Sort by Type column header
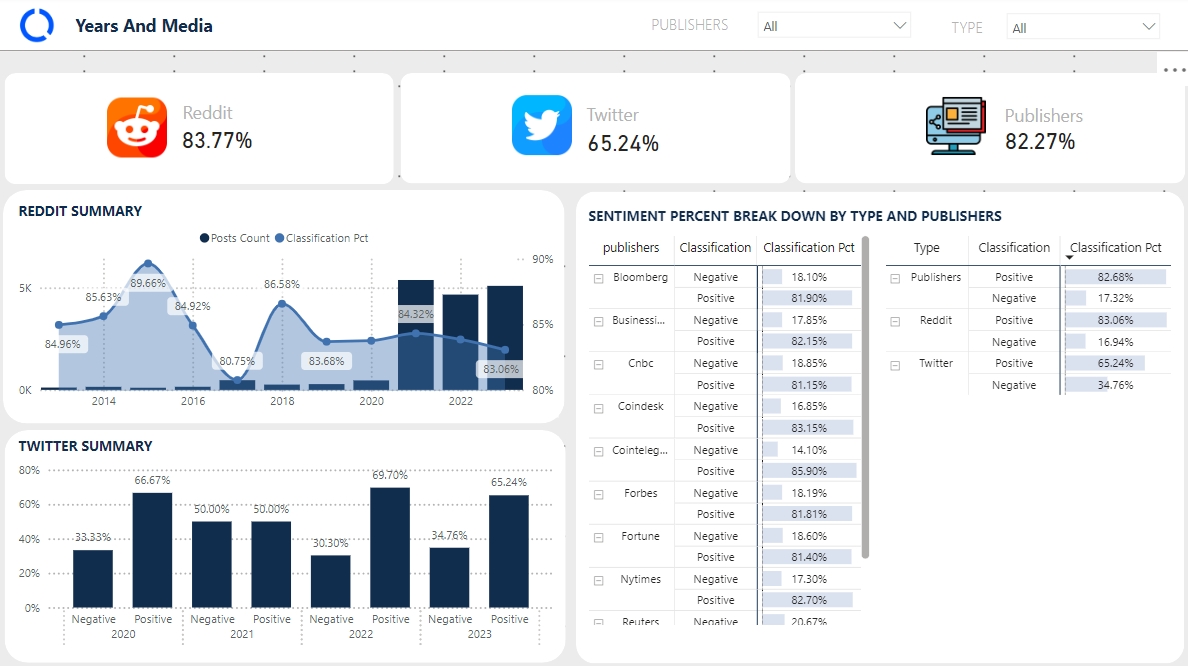The width and height of the screenshot is (1188, 666). (x=926, y=248)
